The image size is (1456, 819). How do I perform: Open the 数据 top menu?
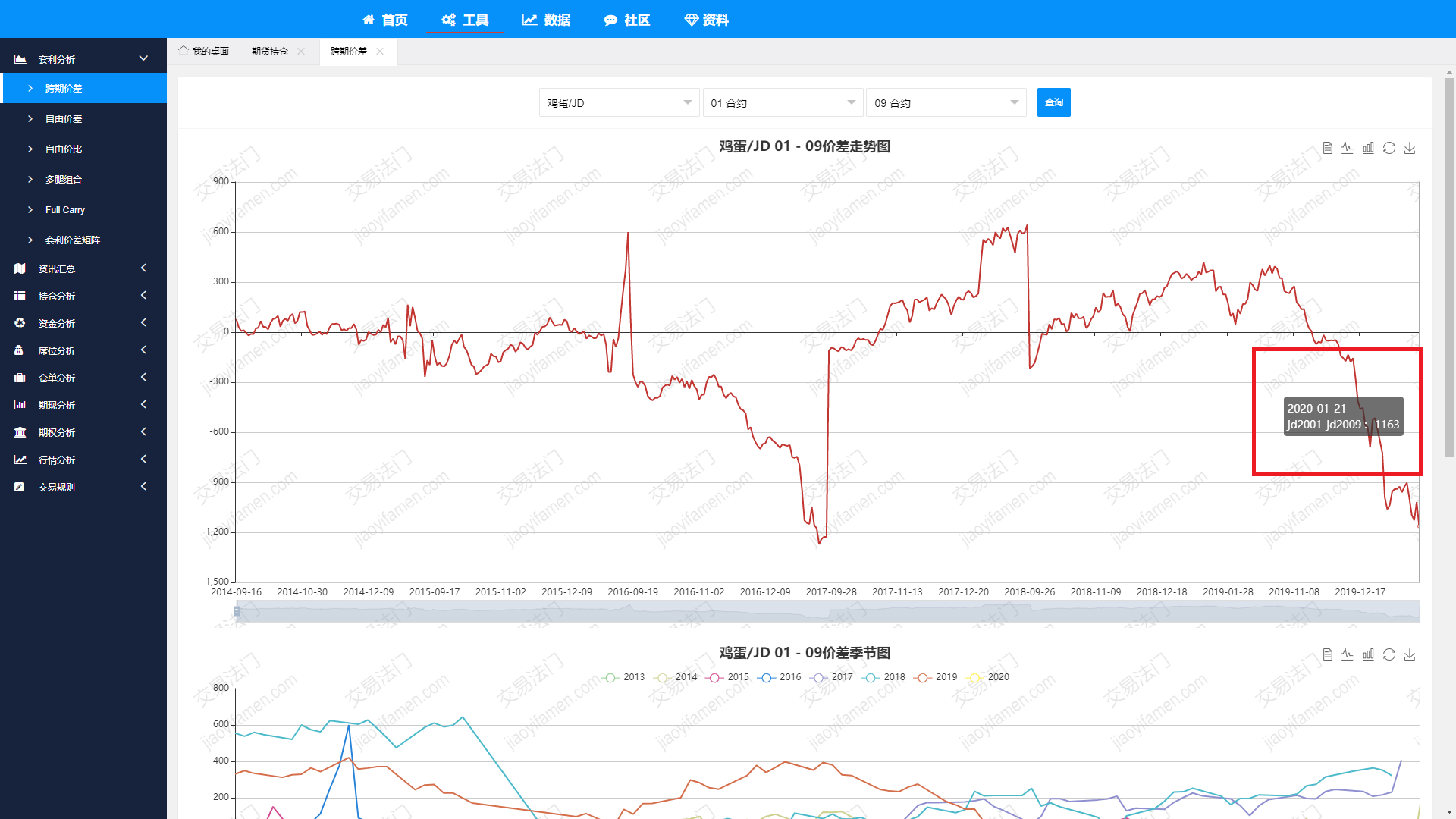pyautogui.click(x=546, y=20)
